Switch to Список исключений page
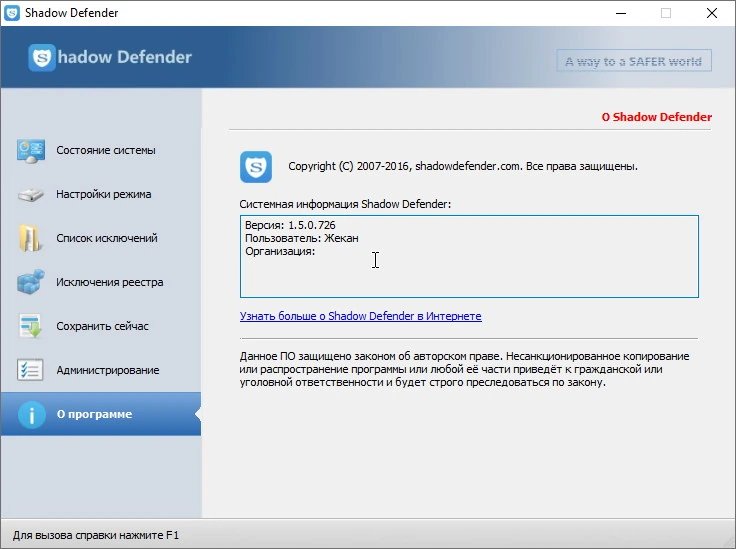The width and height of the screenshot is (736, 549). click(101, 238)
